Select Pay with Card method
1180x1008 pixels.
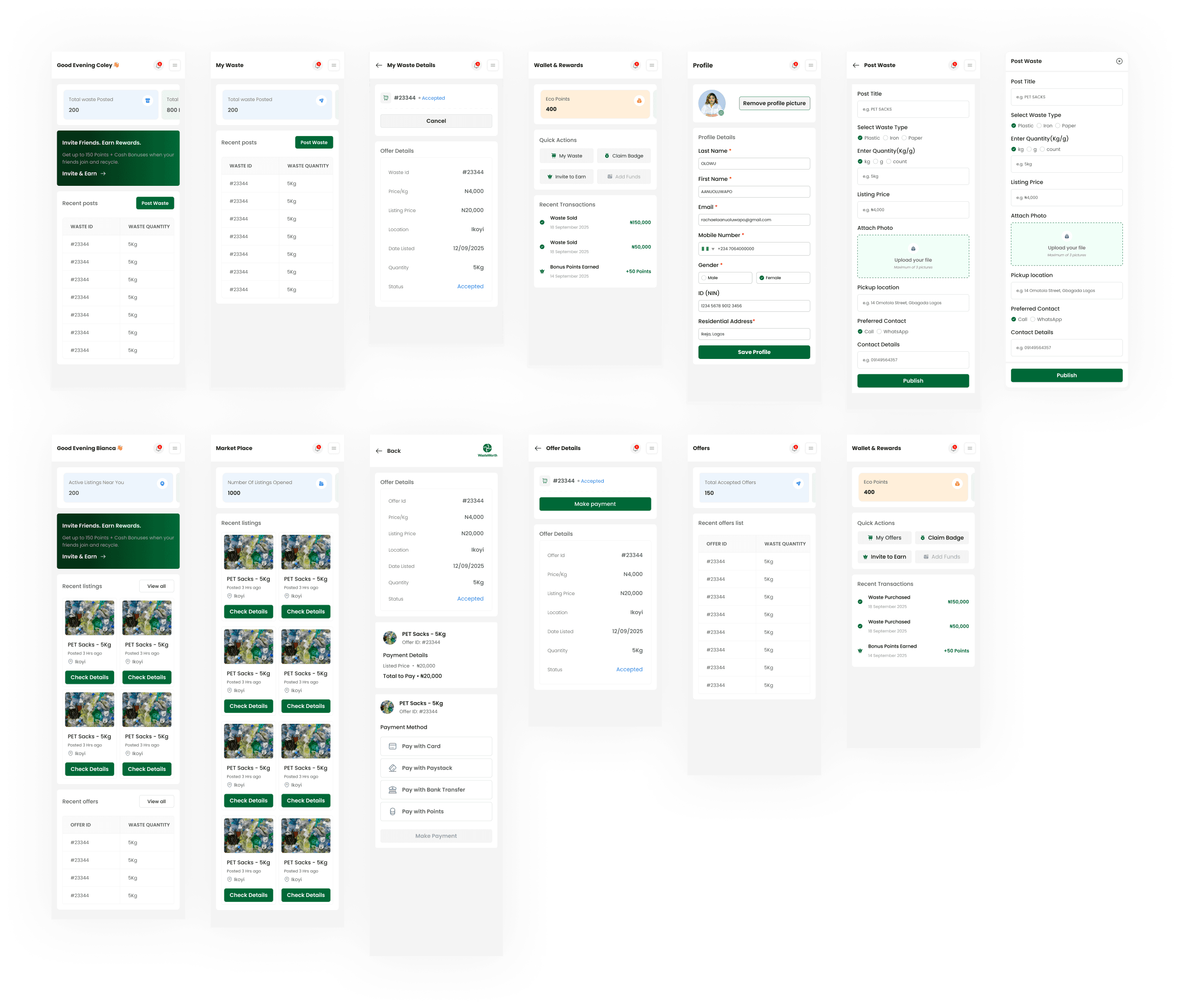click(436, 746)
